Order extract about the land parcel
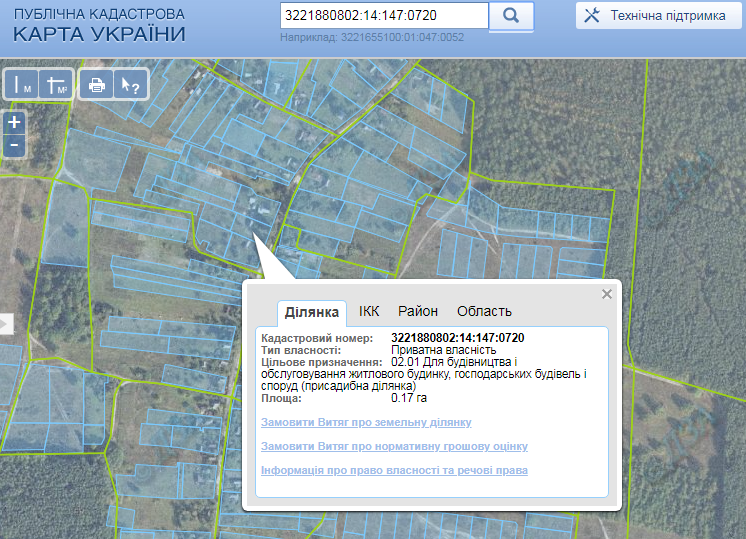 pyautogui.click(x=366, y=422)
